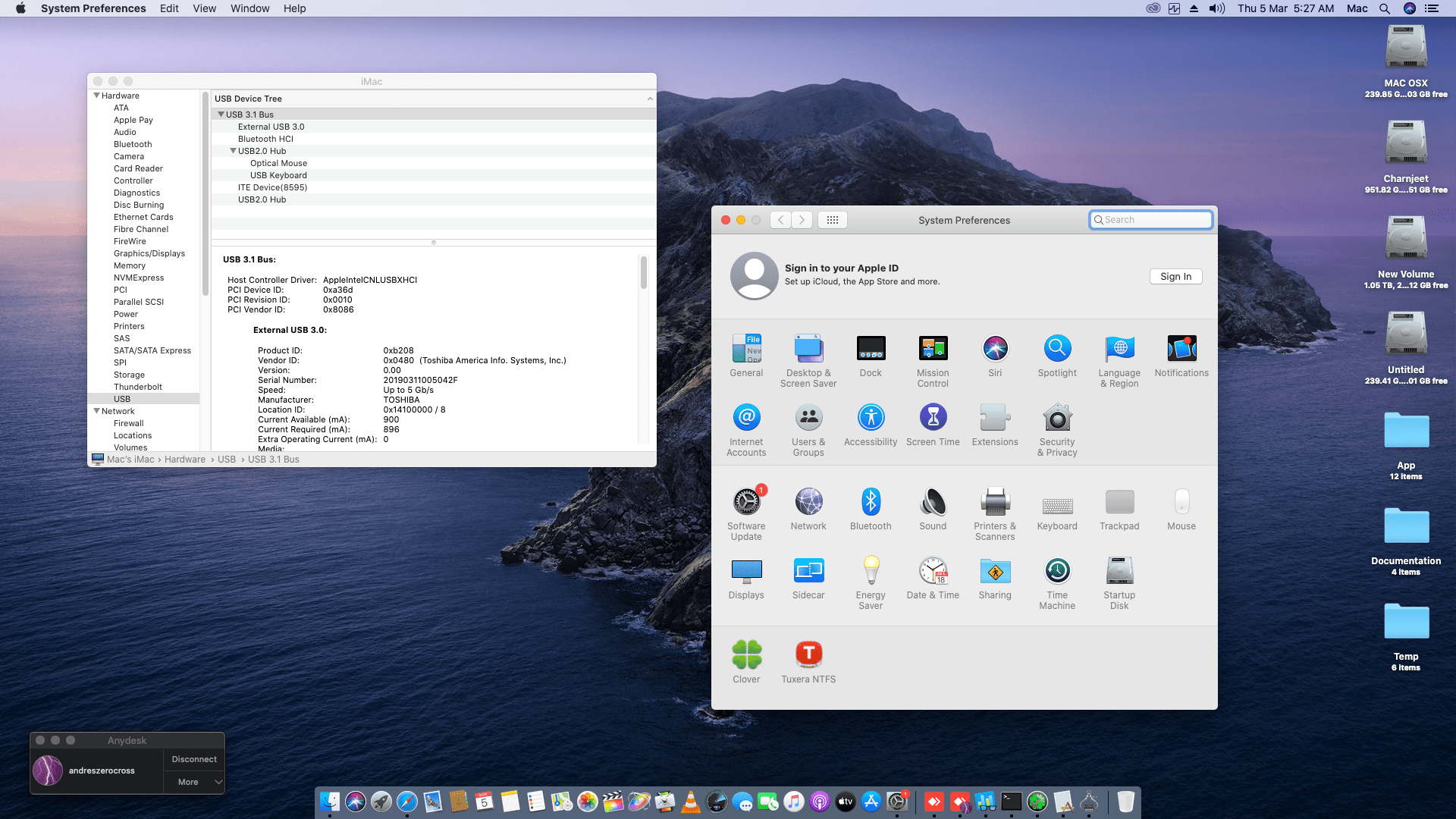Screen dimensions: 1456x819
Task: Open the View menu
Action: pos(204,8)
